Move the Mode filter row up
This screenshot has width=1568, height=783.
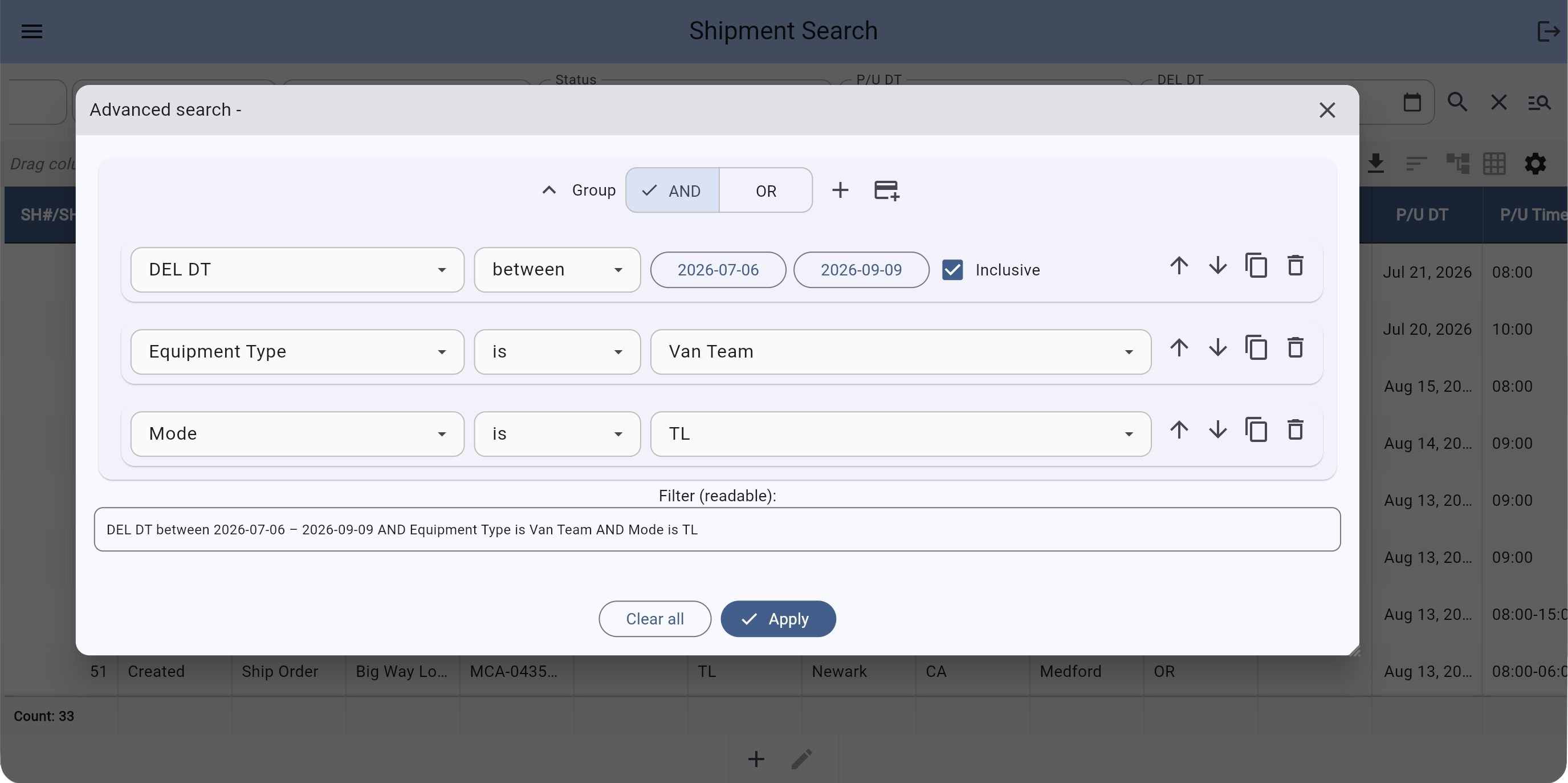tap(1179, 431)
